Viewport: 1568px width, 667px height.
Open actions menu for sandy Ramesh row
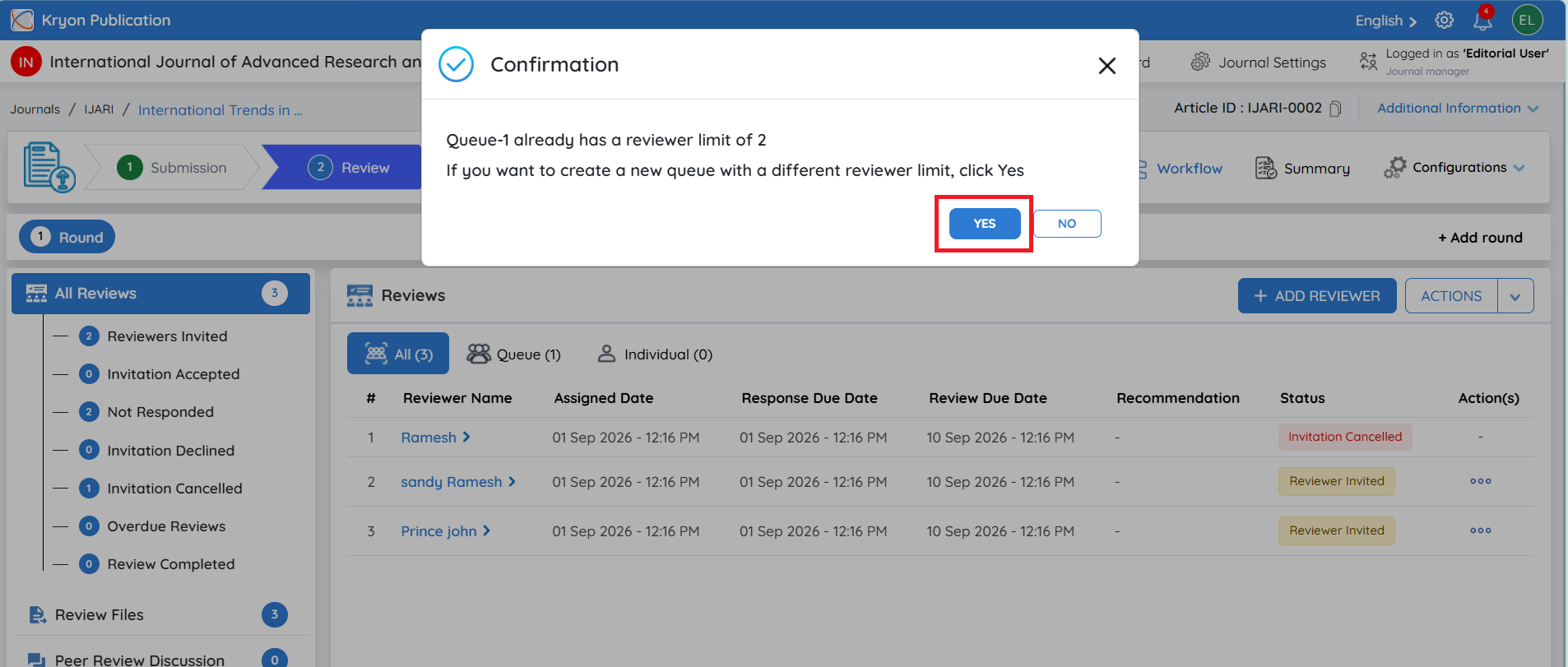1481,481
